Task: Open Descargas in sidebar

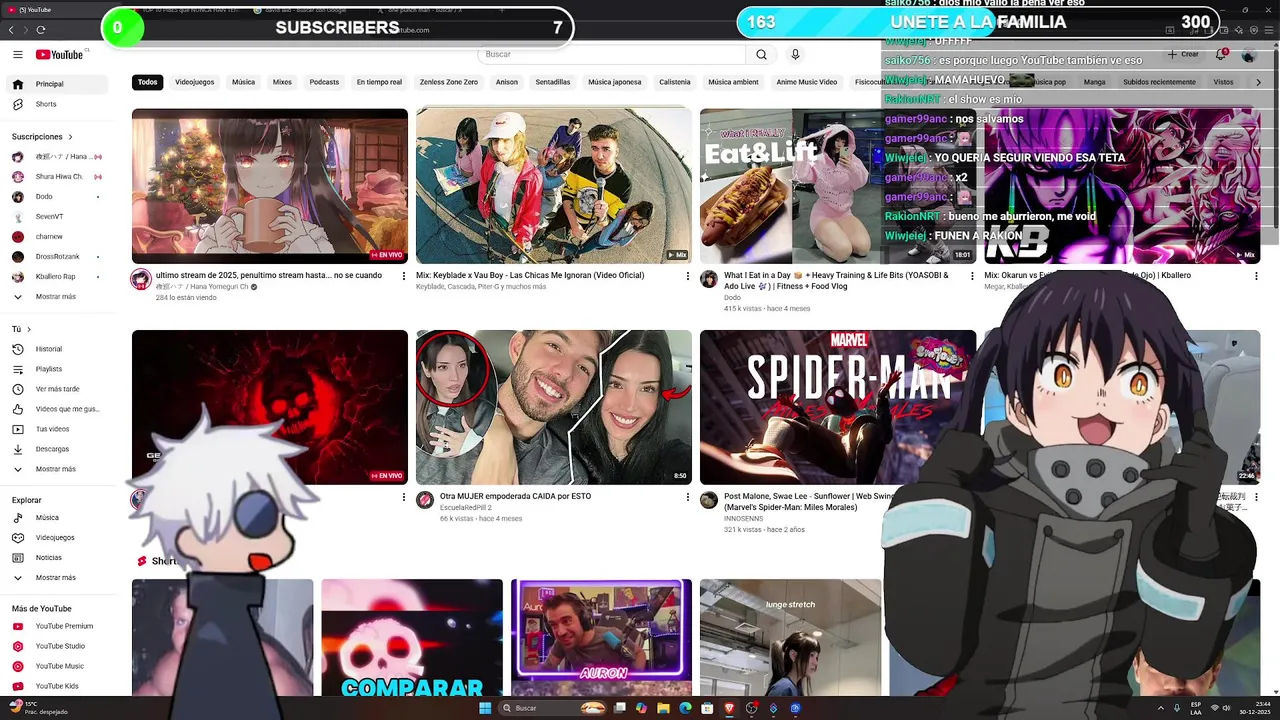Action: click(x=56, y=449)
